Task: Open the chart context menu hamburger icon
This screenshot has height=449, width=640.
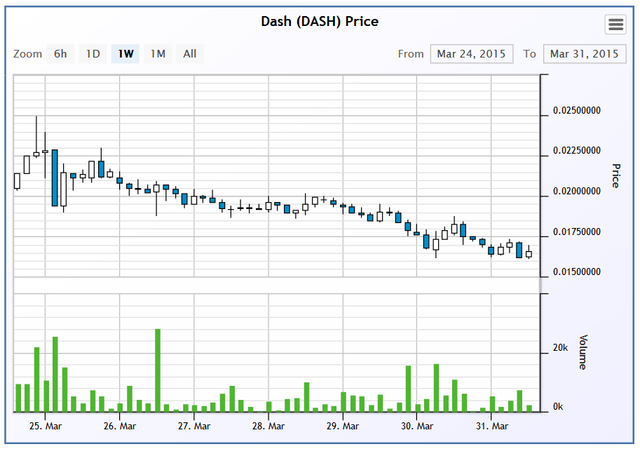Action: pos(616,24)
